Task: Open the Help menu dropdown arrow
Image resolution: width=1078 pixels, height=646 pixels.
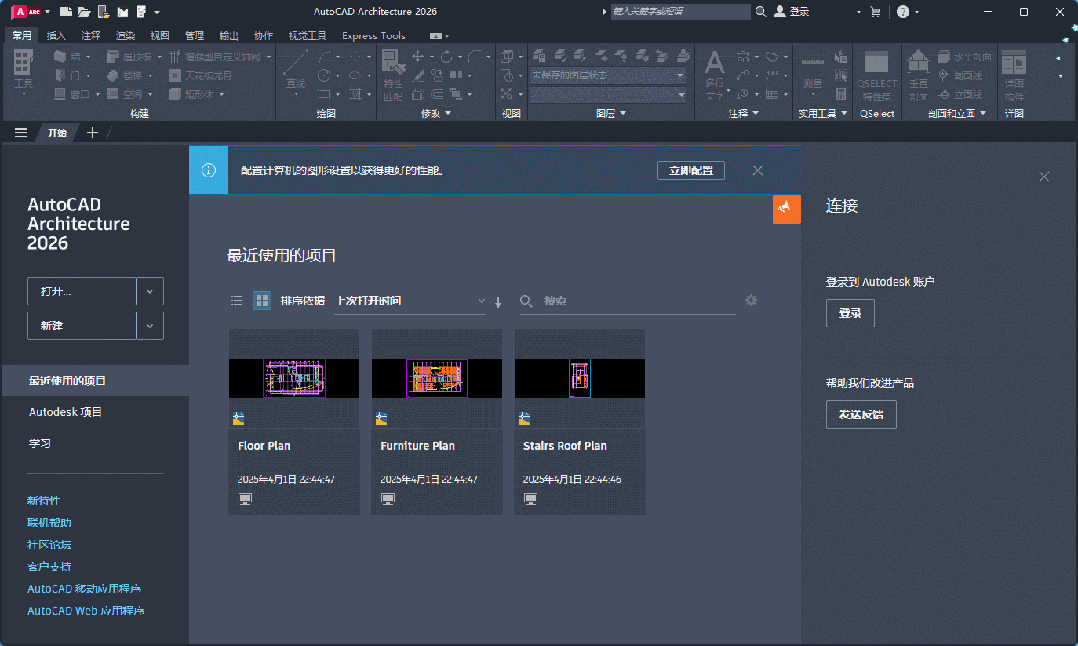Action: 916,12
